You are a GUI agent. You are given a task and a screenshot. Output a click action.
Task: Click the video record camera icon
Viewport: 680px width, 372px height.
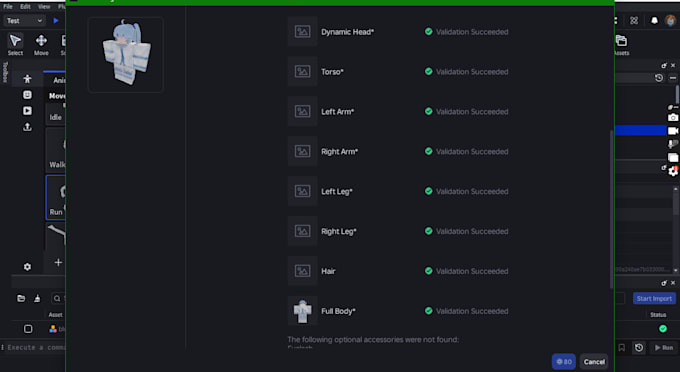[x=673, y=131]
